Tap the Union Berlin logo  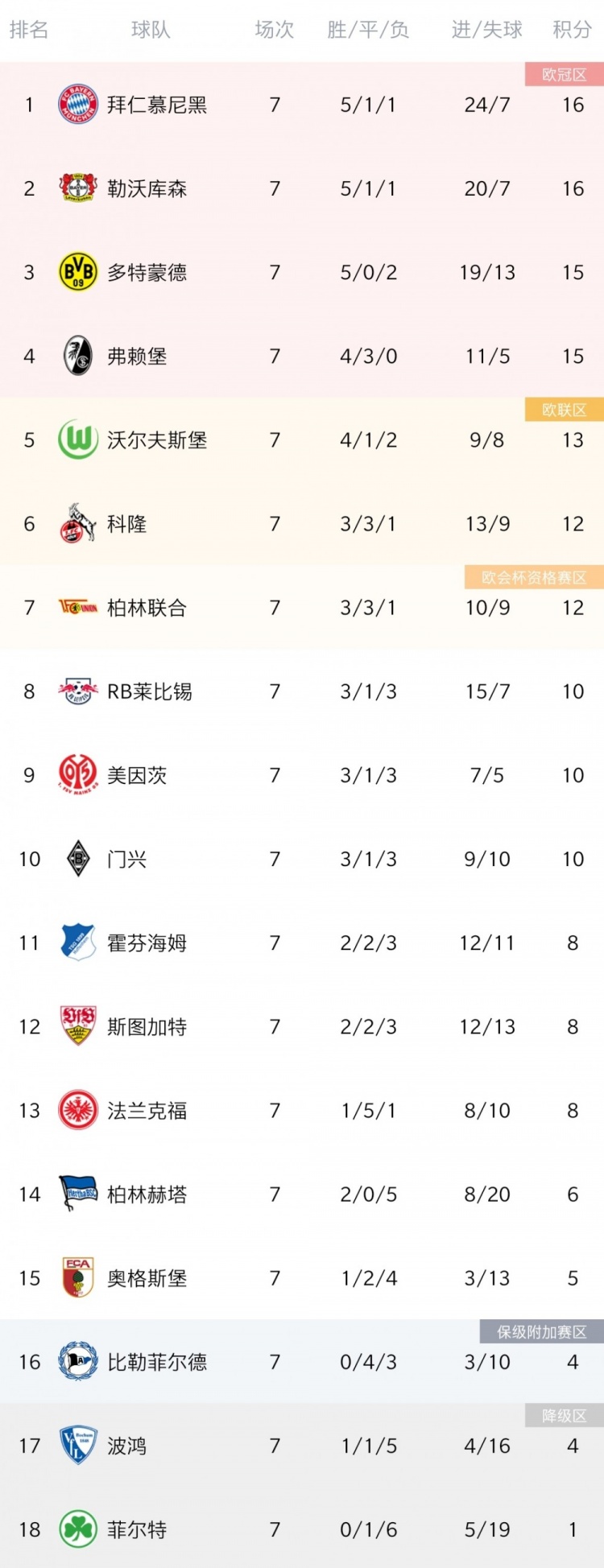[78, 607]
